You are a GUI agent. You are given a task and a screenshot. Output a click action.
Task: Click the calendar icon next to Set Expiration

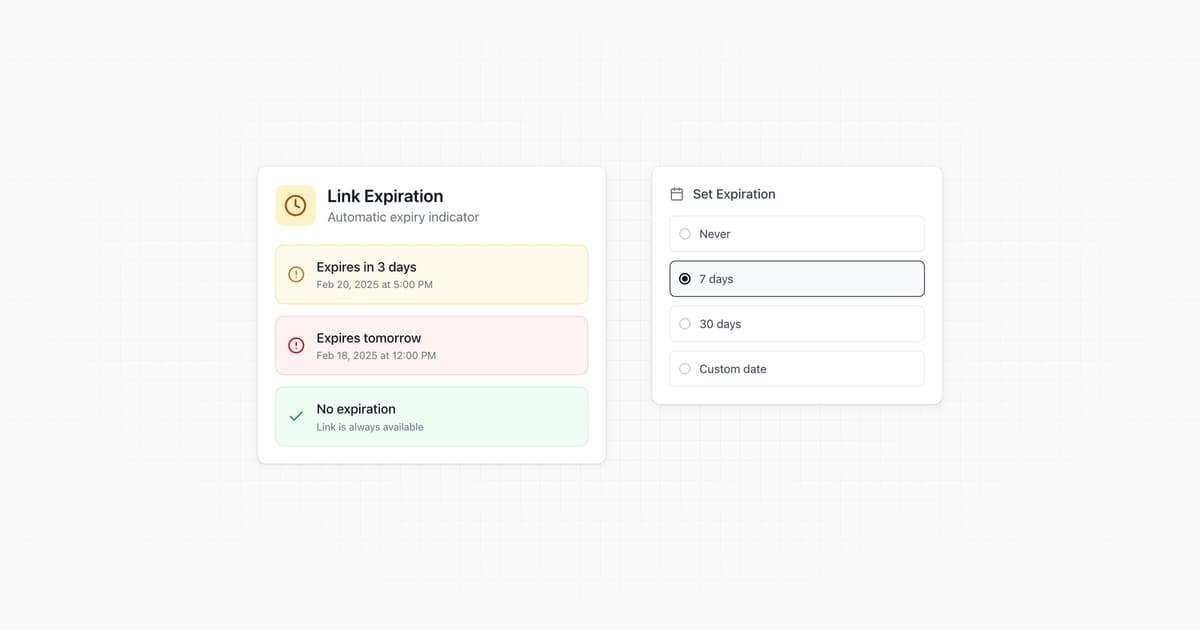[677, 194]
